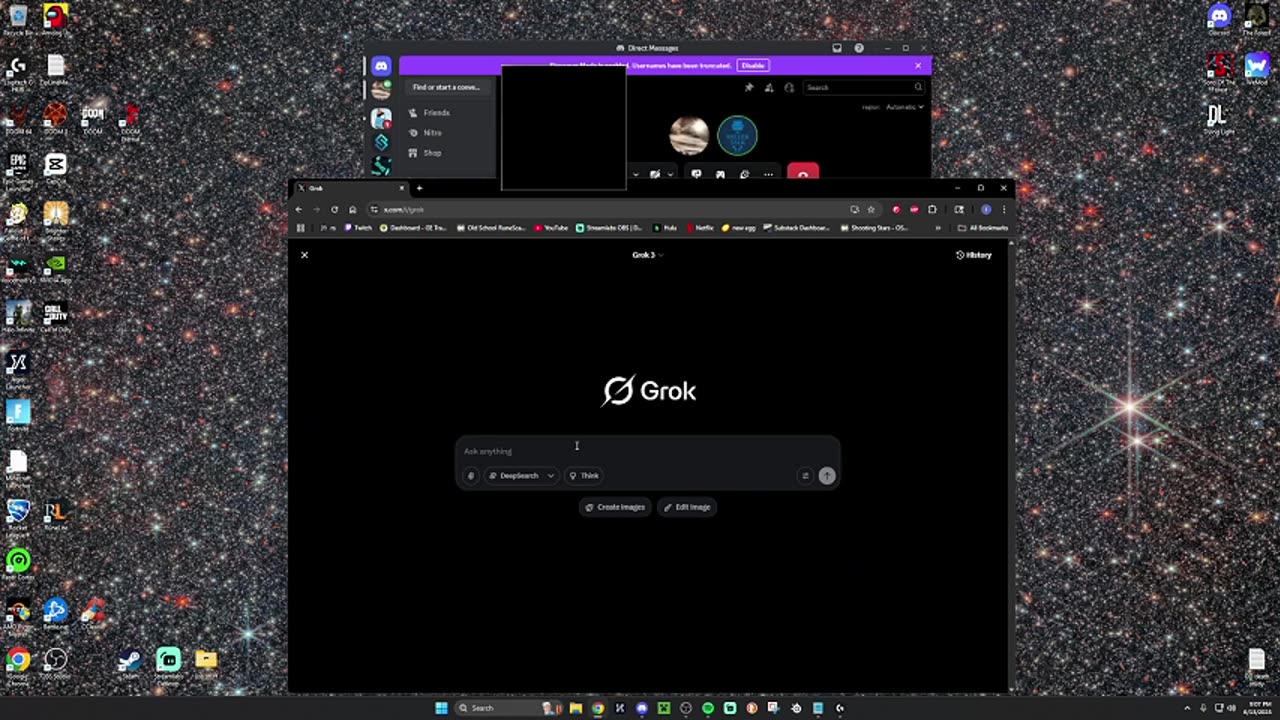1280x720 pixels.
Task: Click Discord add friends to DM icon
Action: [x=769, y=88]
